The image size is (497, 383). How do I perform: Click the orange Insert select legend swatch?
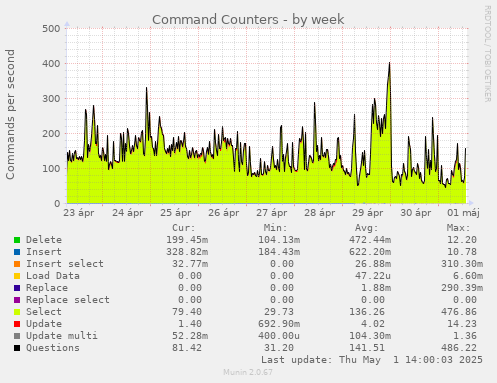click(17, 264)
